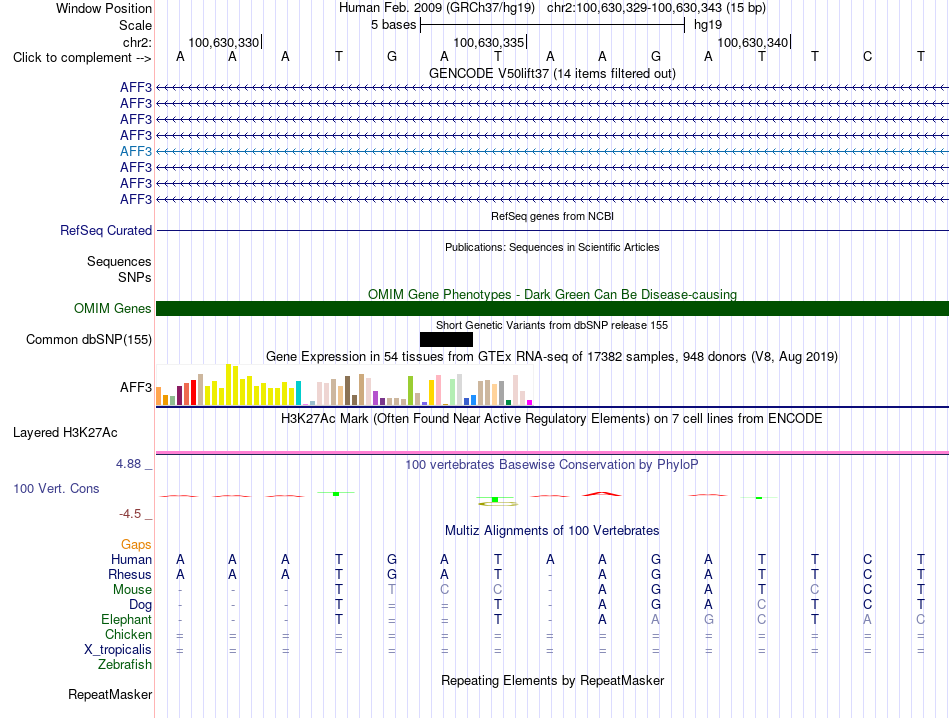Click 'RefSeq genes from NCBI' title
This screenshot has height=718, width=950.
coord(552,216)
